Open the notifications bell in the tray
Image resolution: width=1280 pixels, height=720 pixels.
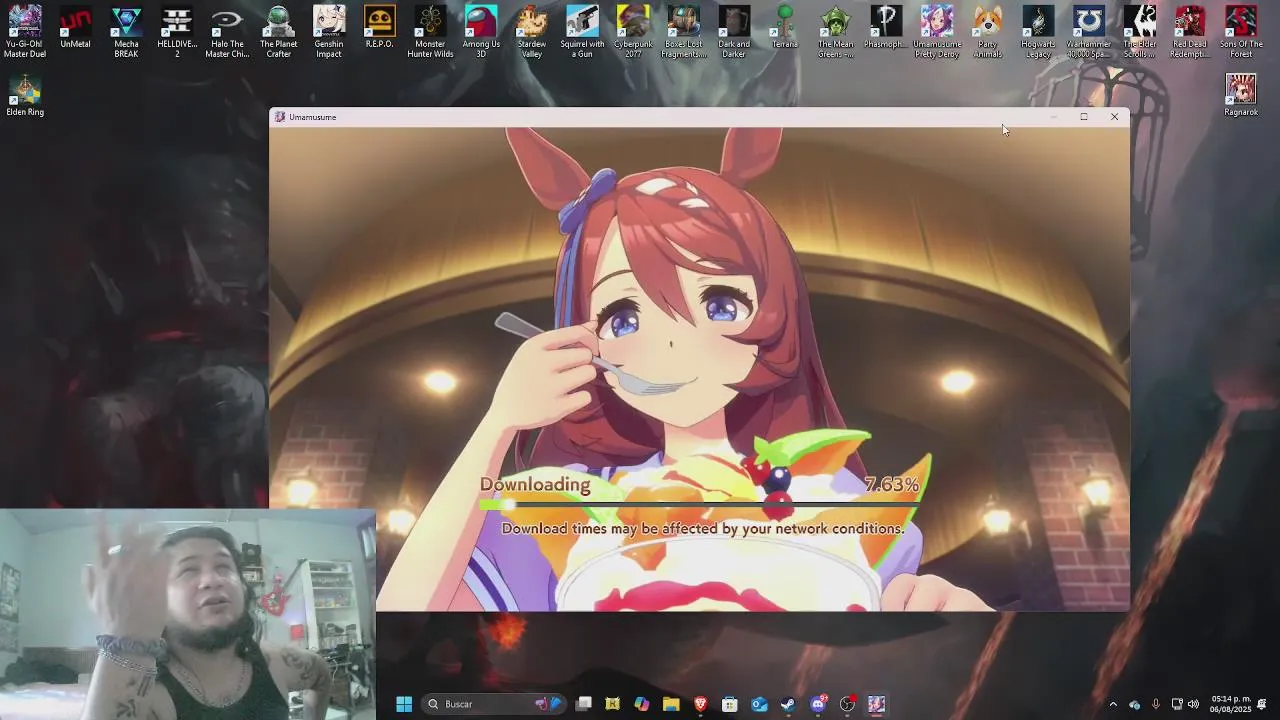1262,704
